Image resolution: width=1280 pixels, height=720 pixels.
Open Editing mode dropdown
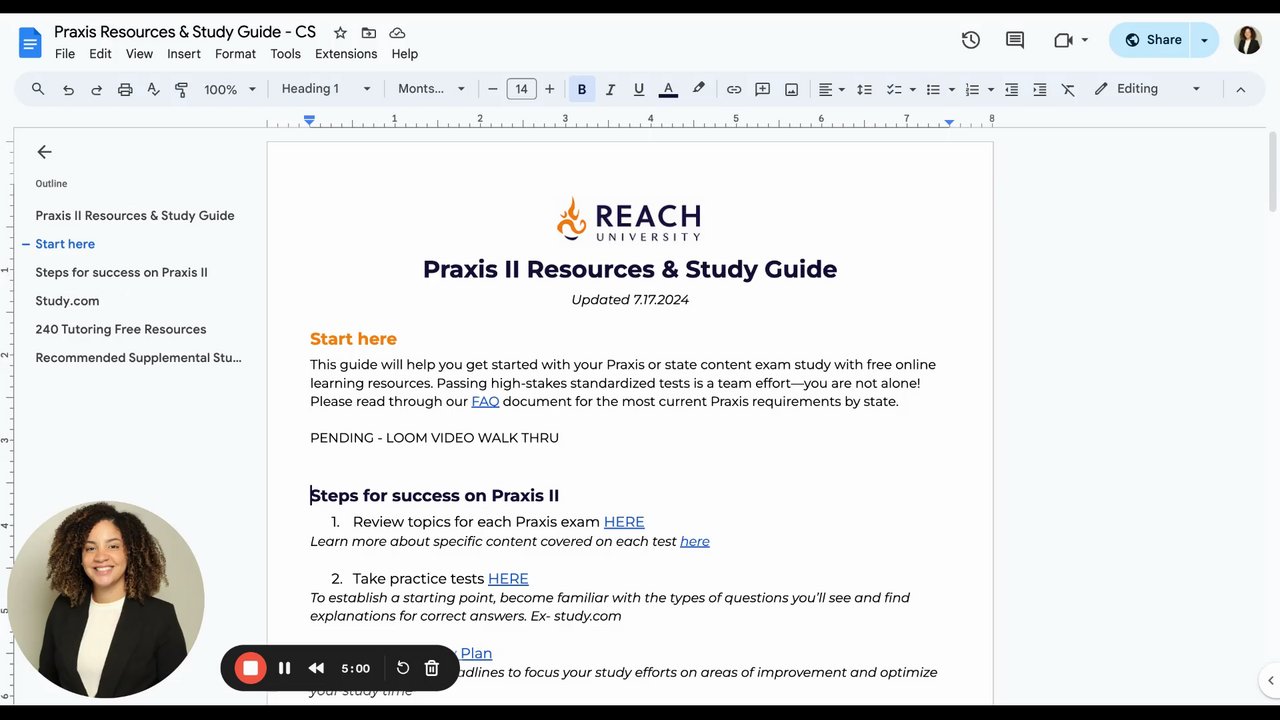click(x=1148, y=89)
